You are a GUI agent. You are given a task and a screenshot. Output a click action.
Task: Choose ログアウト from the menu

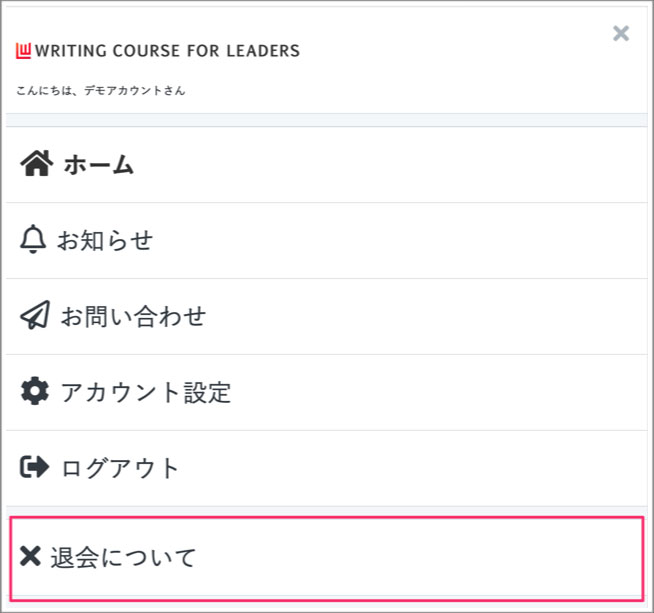point(120,468)
